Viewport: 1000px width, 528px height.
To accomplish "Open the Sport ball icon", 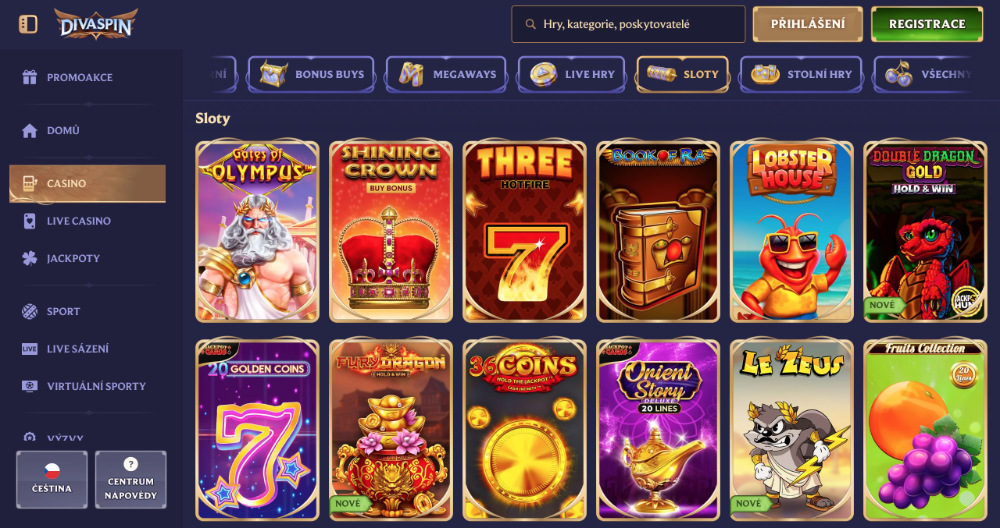I will pyautogui.click(x=29, y=312).
